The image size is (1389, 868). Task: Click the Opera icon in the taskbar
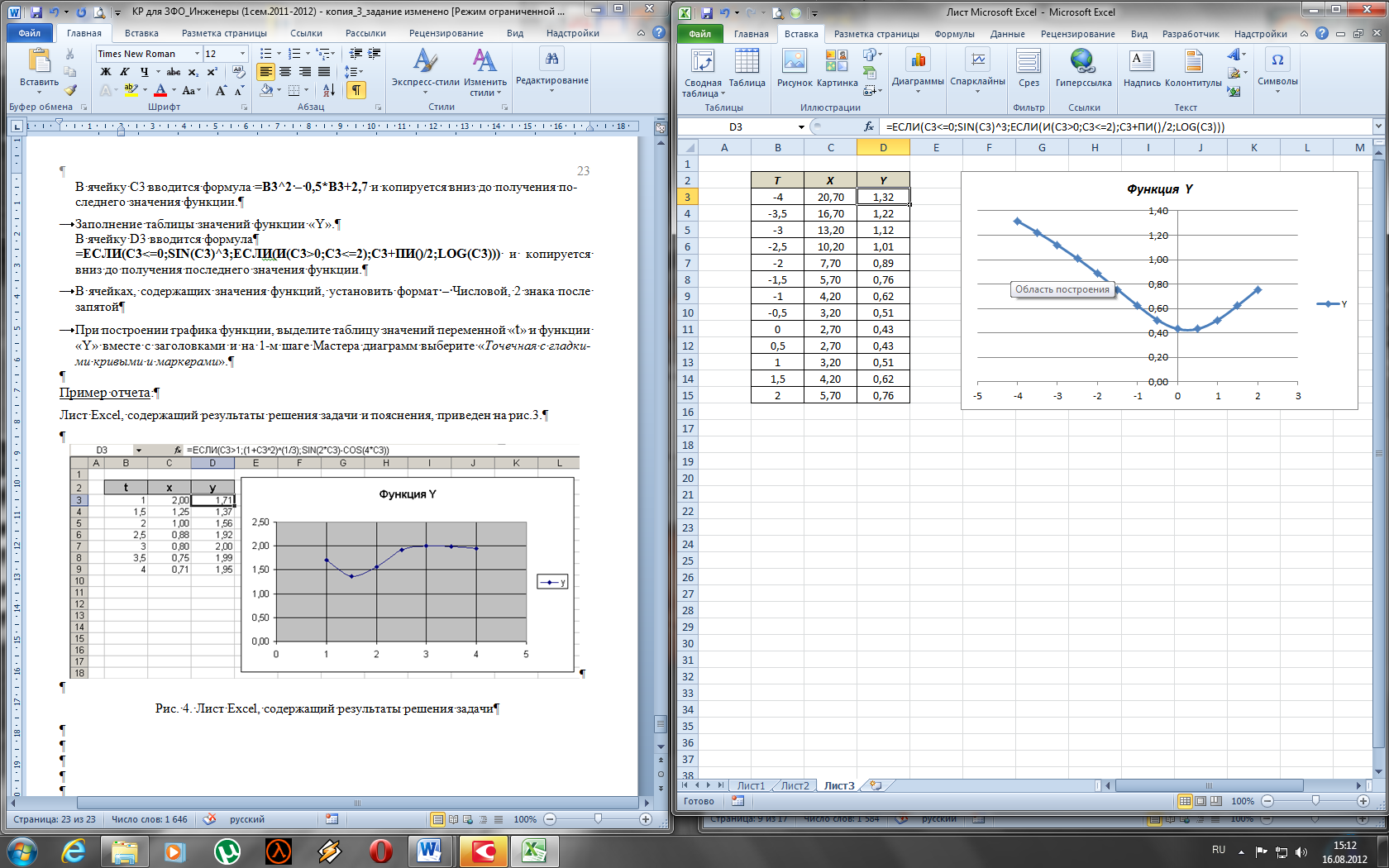point(380,851)
